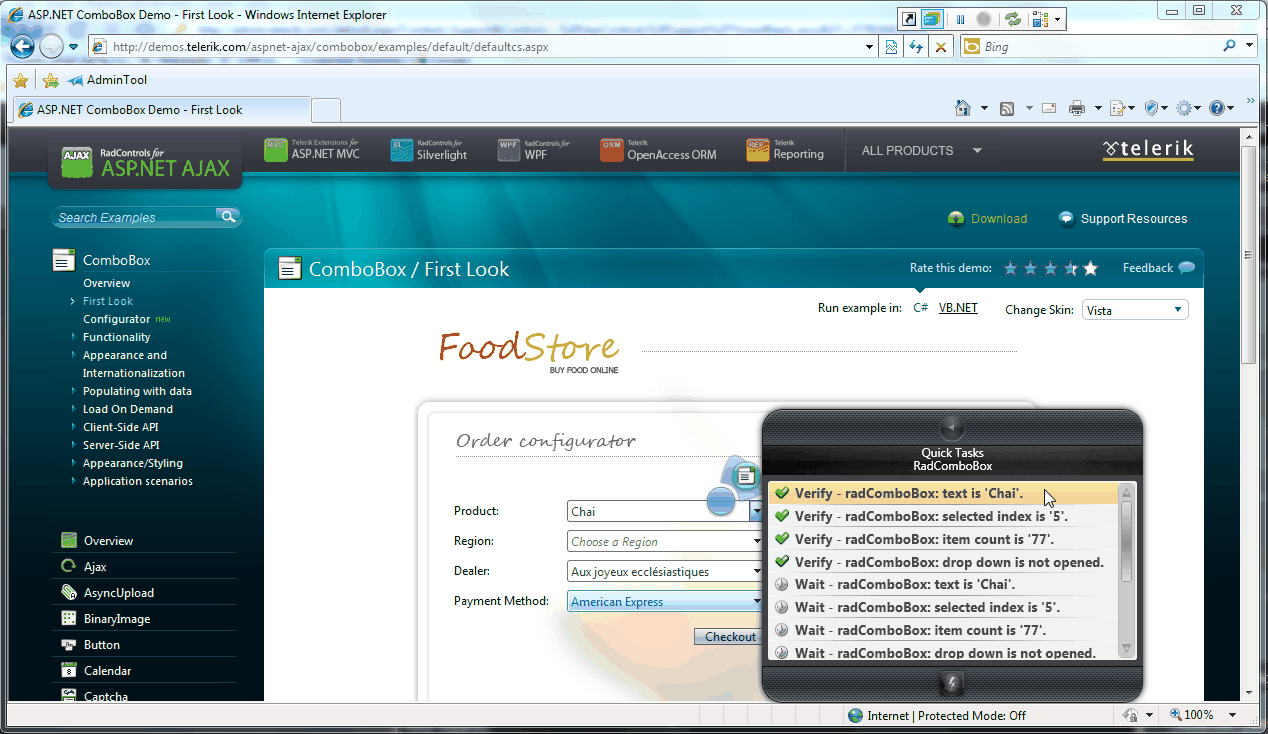Click the Bing search magnifier icon
The image size is (1268, 734).
pyautogui.click(x=1229, y=46)
